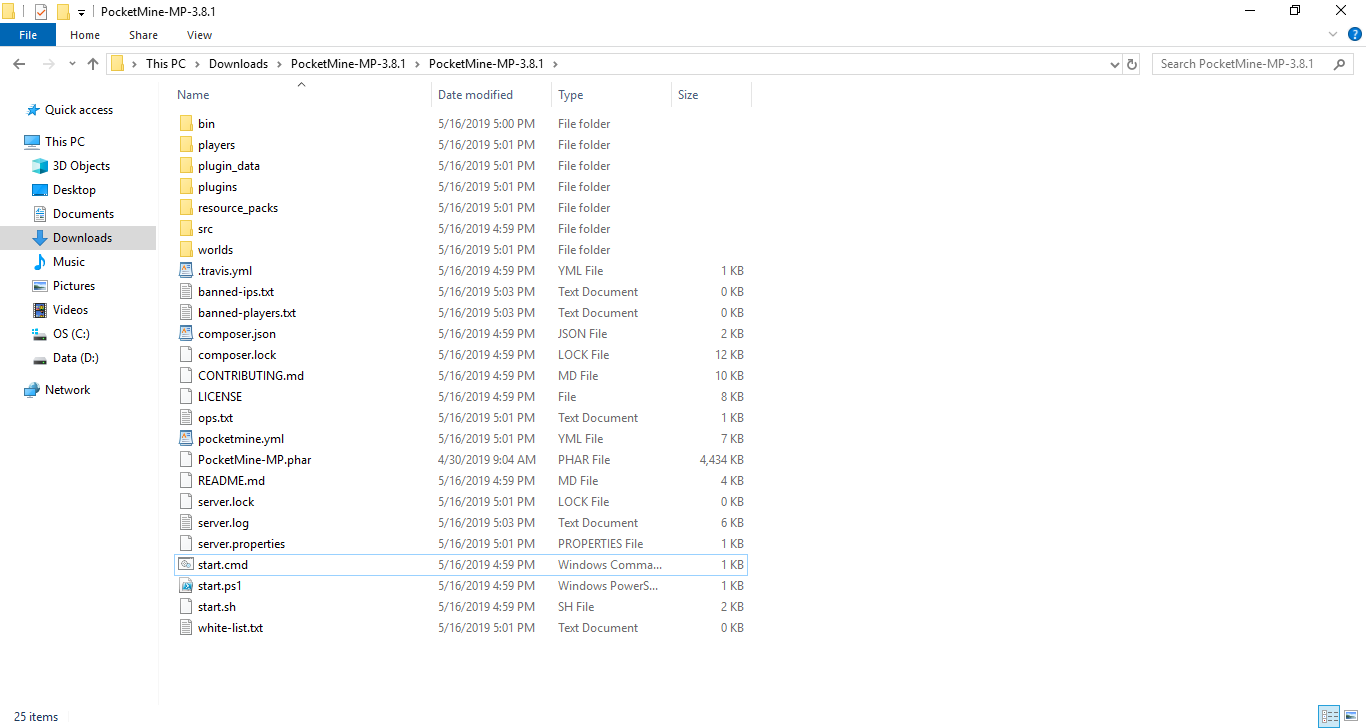Viewport: 1366px width, 728px height.
Task: Click the Music note icon in sidebar
Action: (x=40, y=262)
